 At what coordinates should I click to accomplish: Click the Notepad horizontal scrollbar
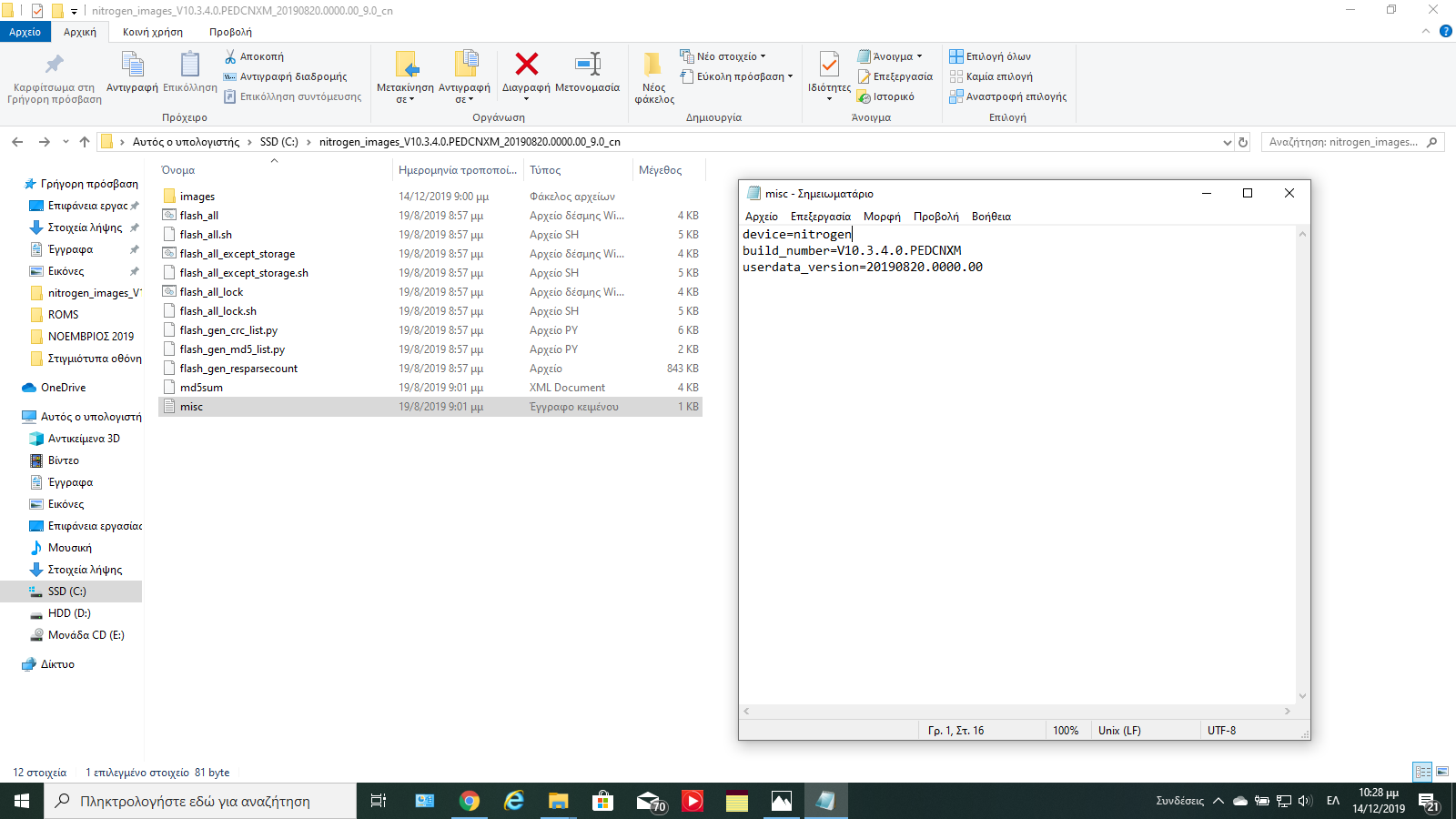(1016, 712)
